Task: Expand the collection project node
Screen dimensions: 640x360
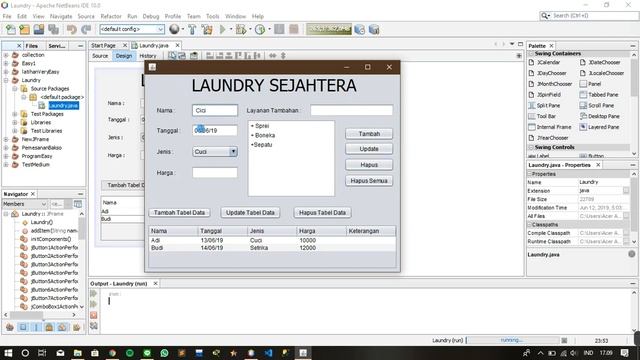Action: 6,55
